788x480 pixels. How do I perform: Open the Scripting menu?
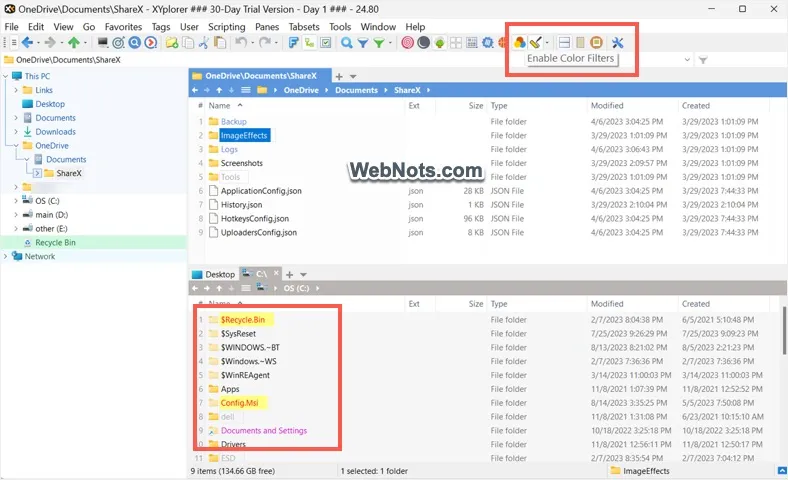point(227,27)
